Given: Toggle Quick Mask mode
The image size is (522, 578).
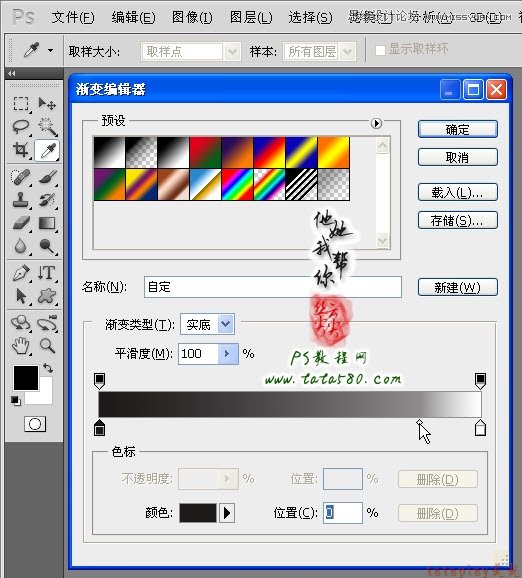Looking at the screenshot, I should click(35, 424).
